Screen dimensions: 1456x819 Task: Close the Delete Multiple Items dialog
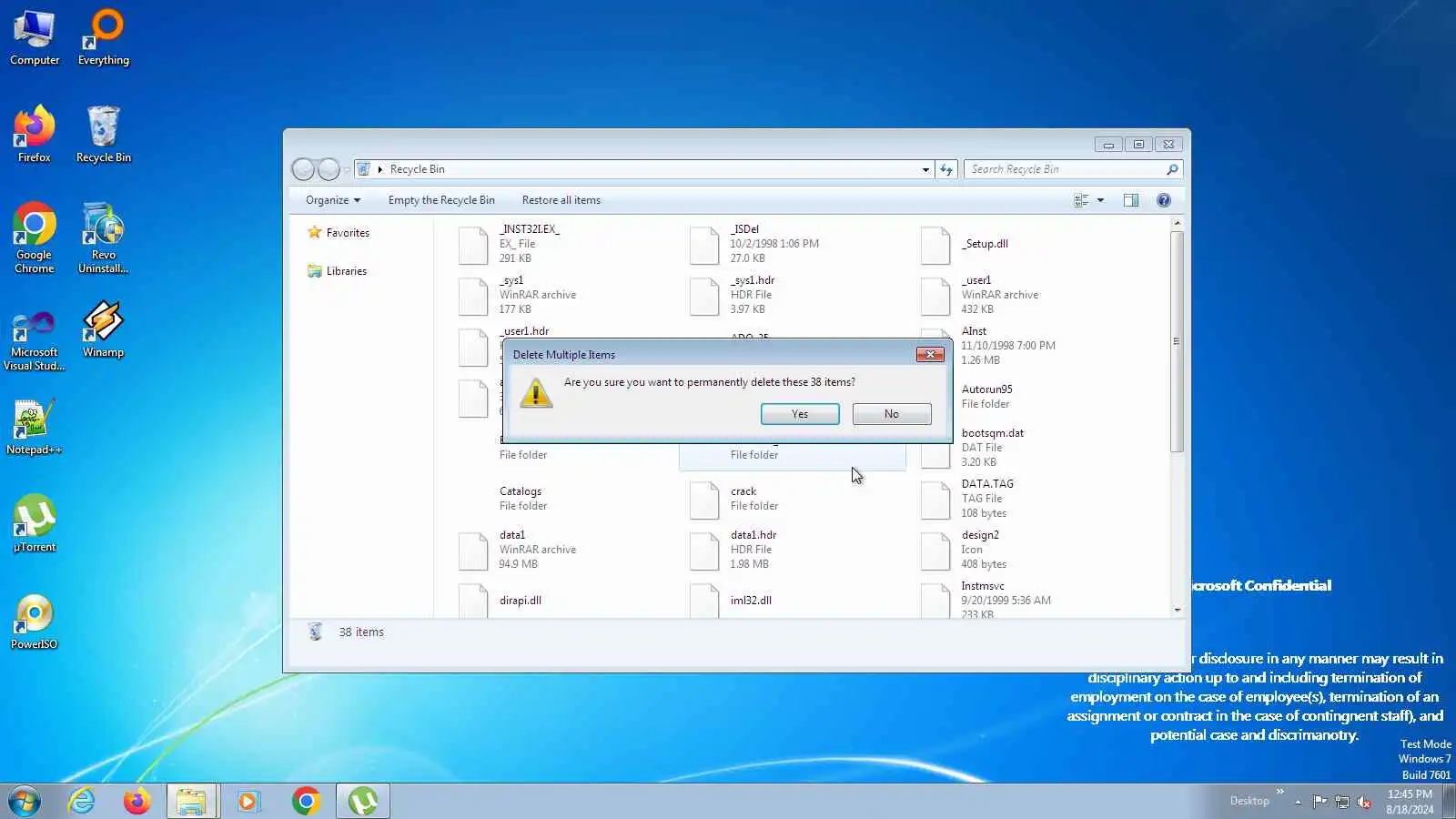point(930,355)
